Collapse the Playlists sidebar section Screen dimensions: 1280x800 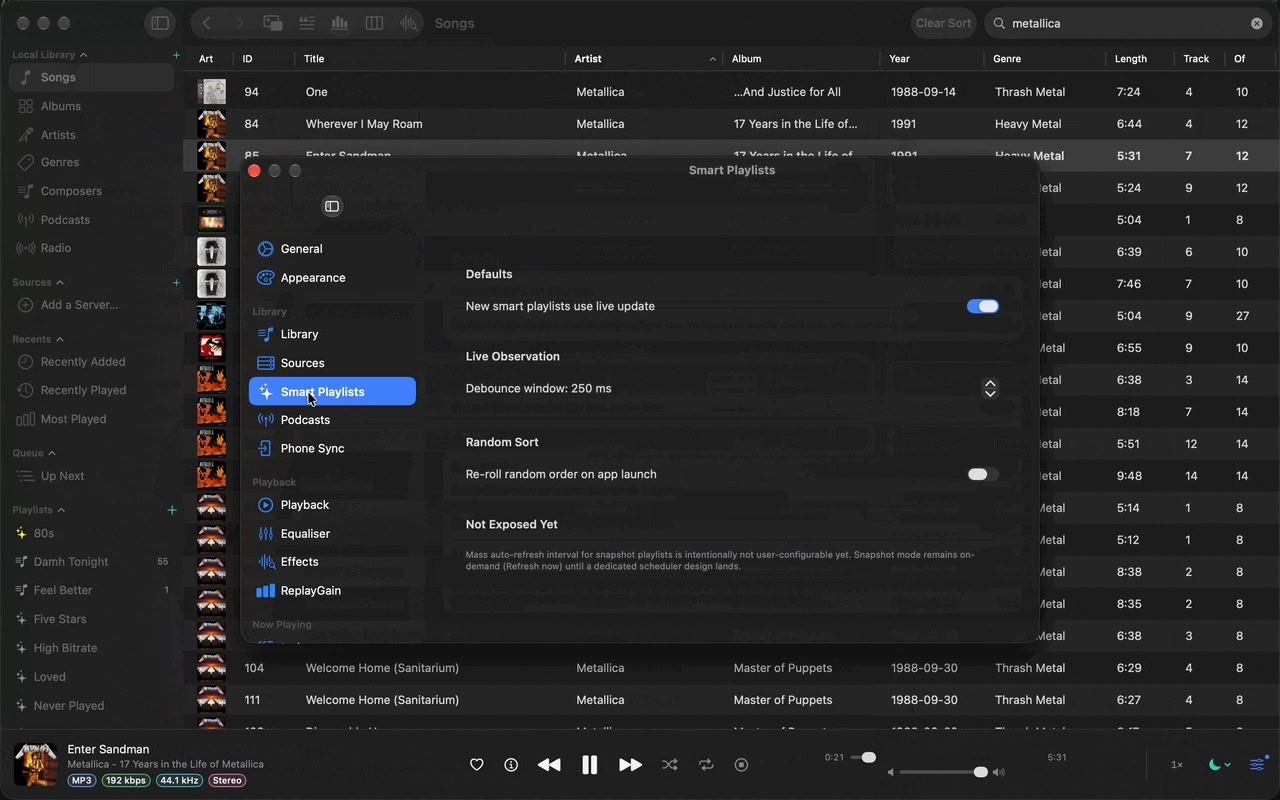[x=61, y=510]
